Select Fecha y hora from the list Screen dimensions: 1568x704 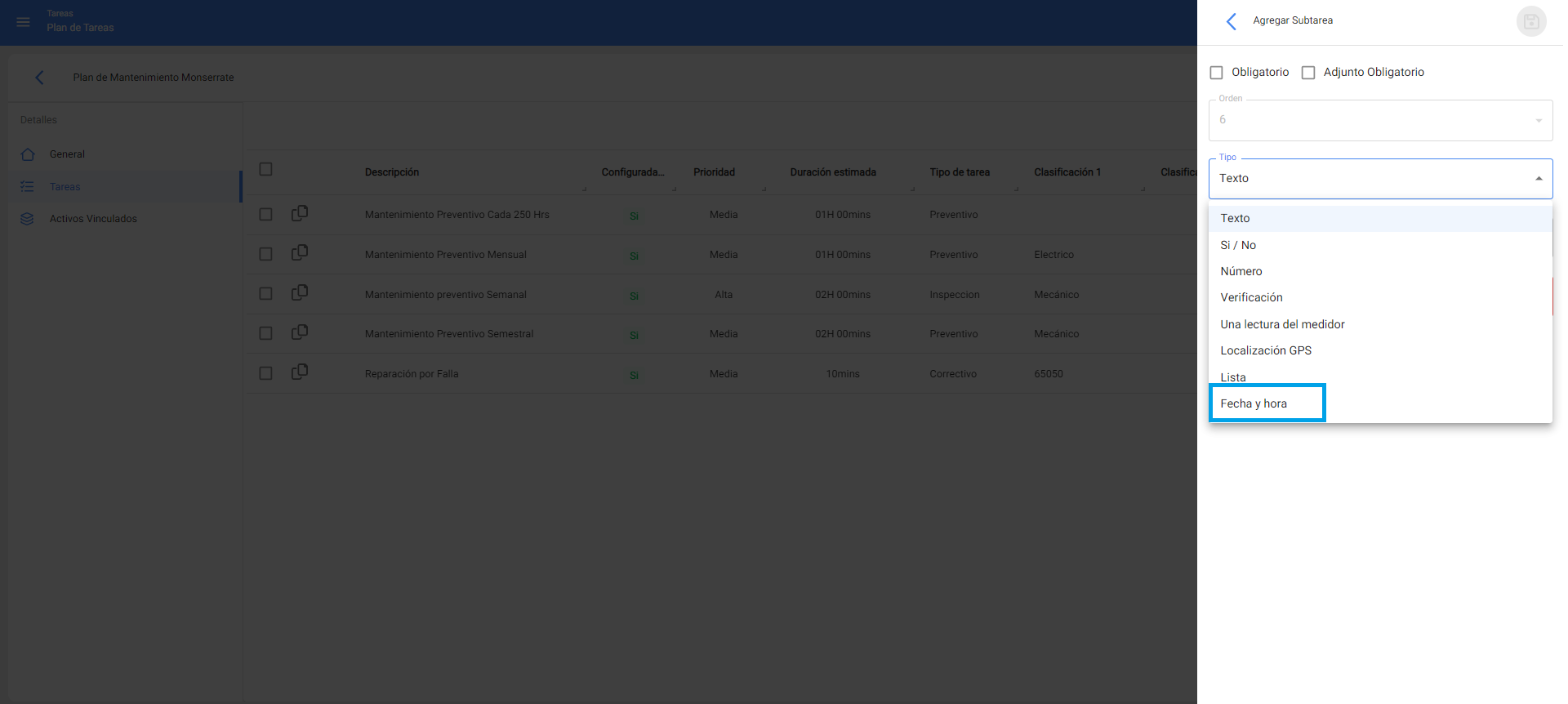pyautogui.click(x=1254, y=403)
